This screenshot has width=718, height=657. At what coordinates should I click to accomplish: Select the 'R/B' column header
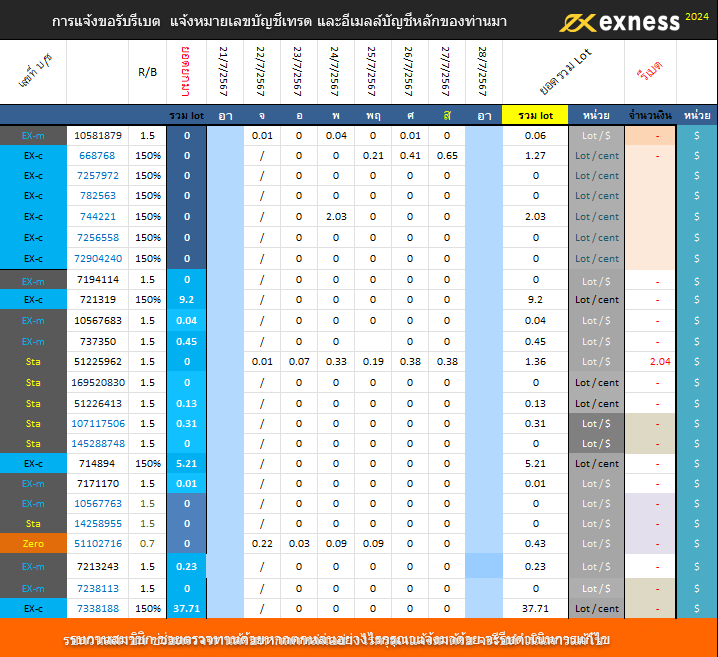tap(147, 72)
